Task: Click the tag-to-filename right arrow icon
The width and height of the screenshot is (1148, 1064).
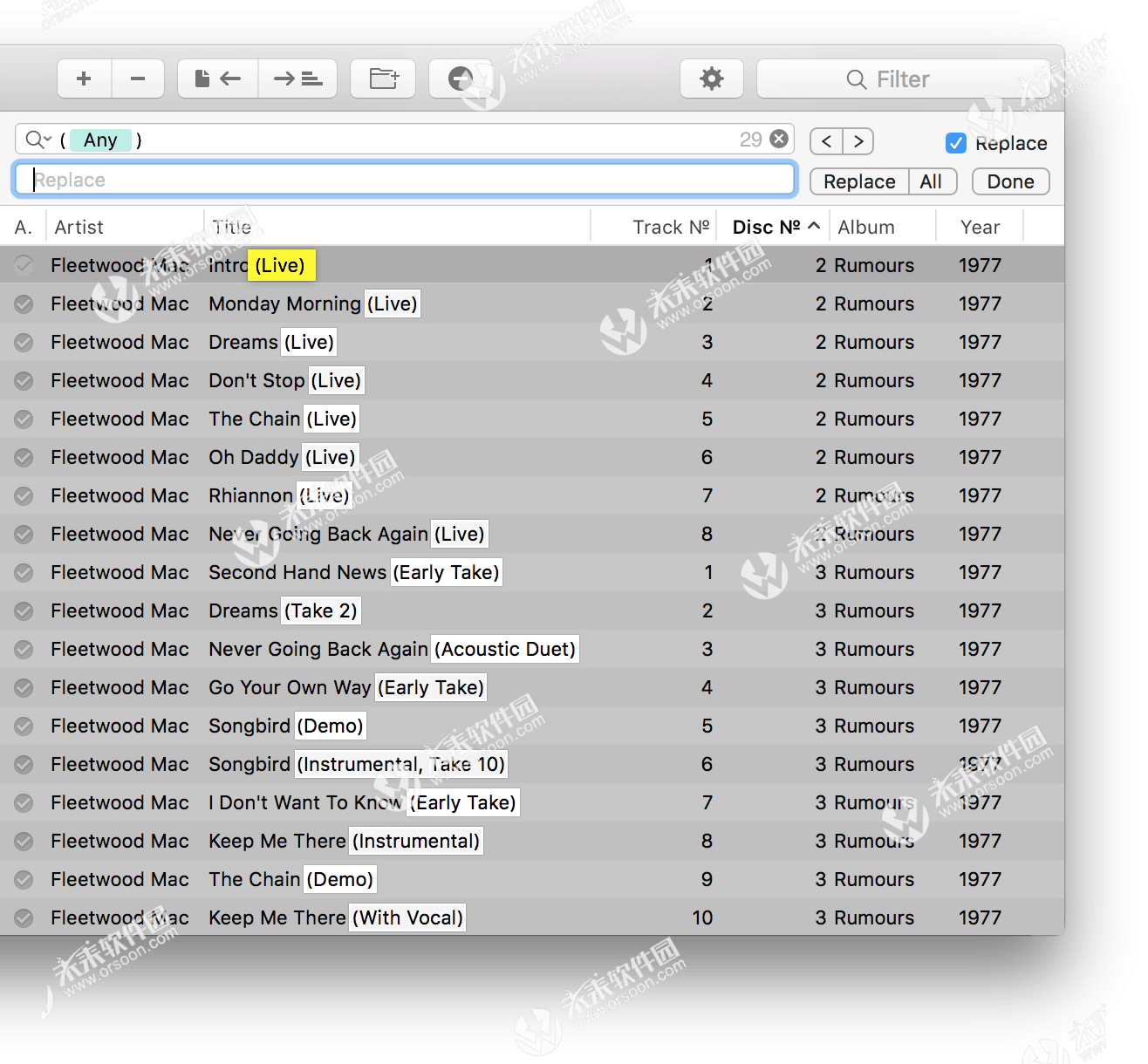Action: (x=297, y=78)
